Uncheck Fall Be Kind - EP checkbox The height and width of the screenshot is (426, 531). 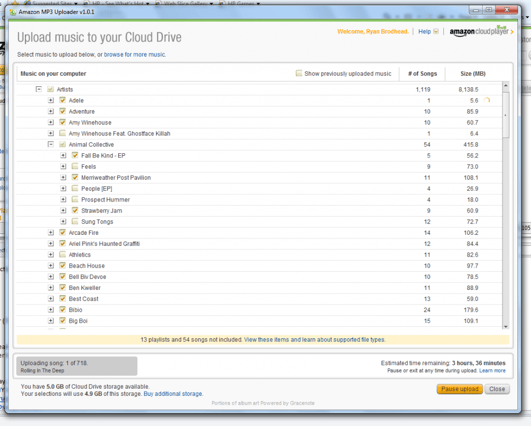(x=75, y=155)
